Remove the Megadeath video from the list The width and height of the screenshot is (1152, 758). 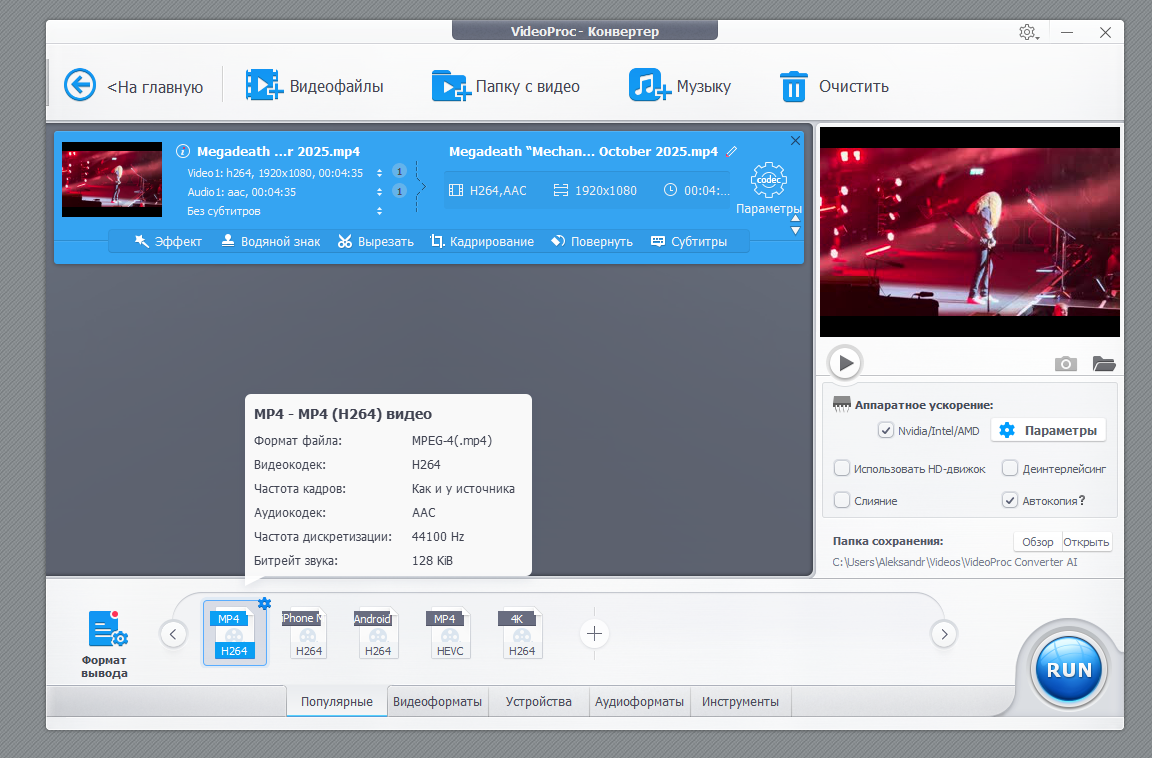795,140
